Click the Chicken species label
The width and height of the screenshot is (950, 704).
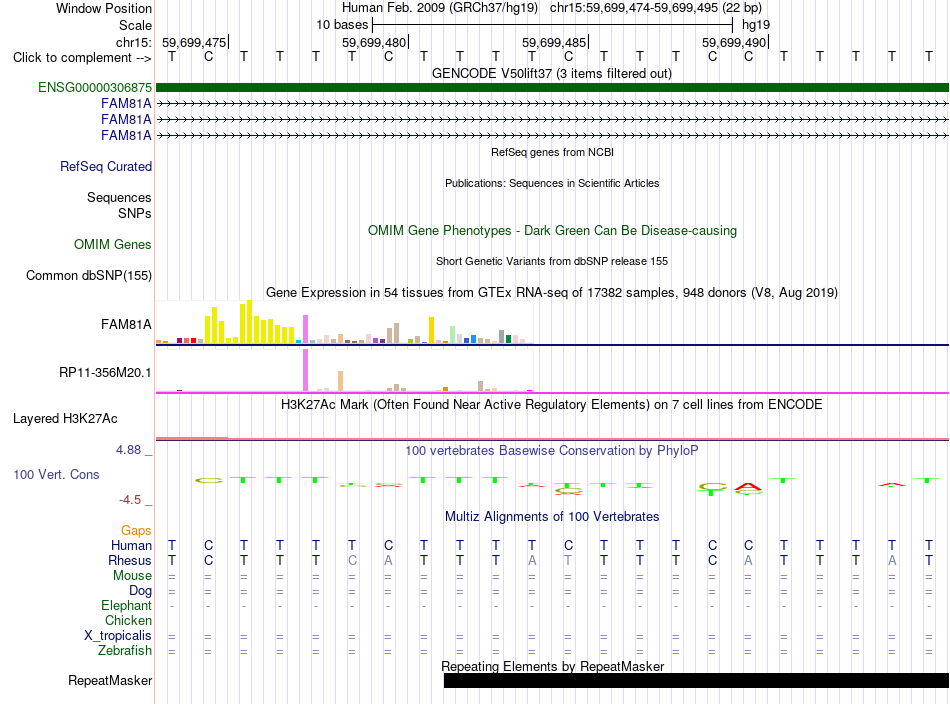pos(128,621)
